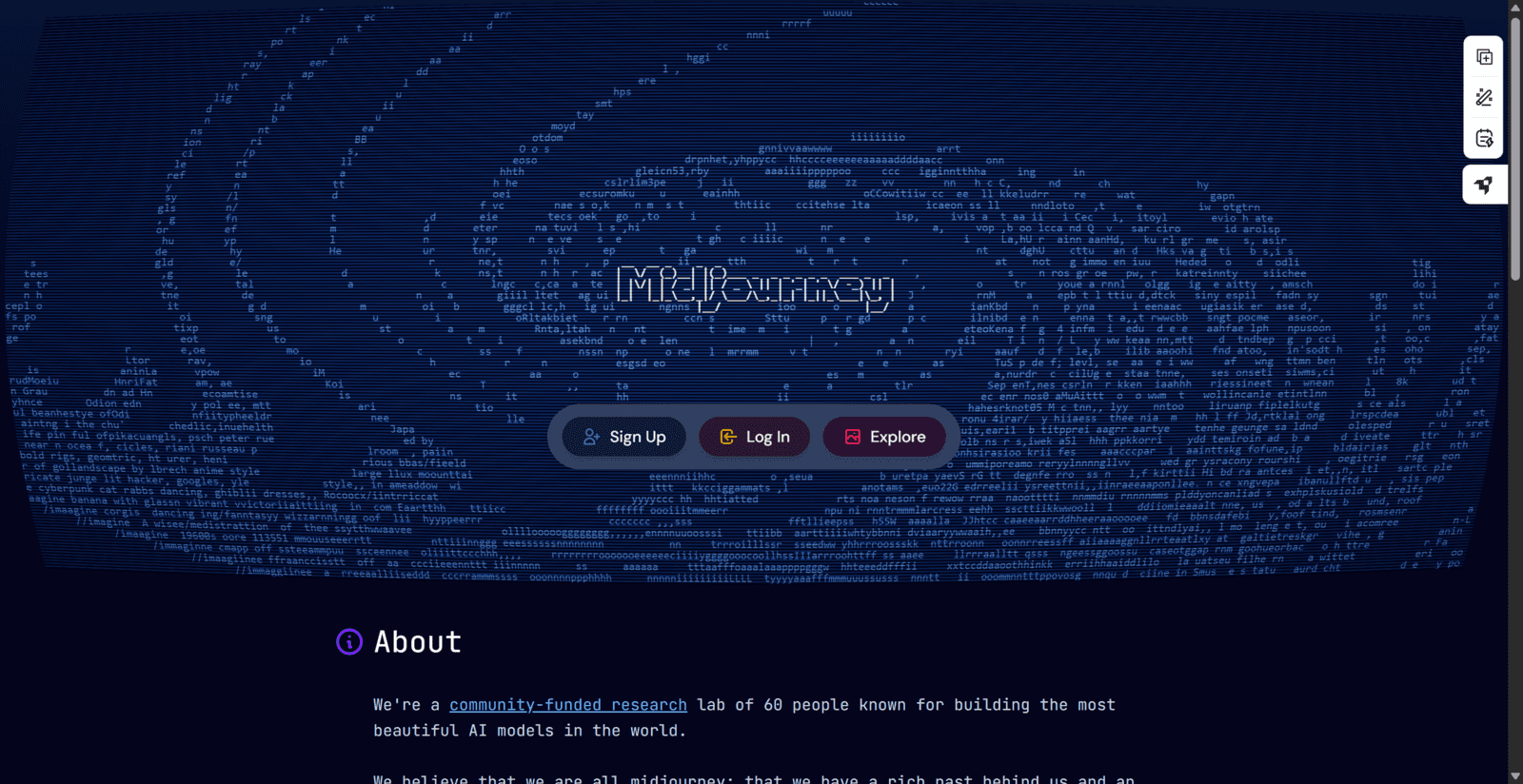Viewport: 1523px width, 784px height.
Task: Open the Explore button
Action: point(885,437)
